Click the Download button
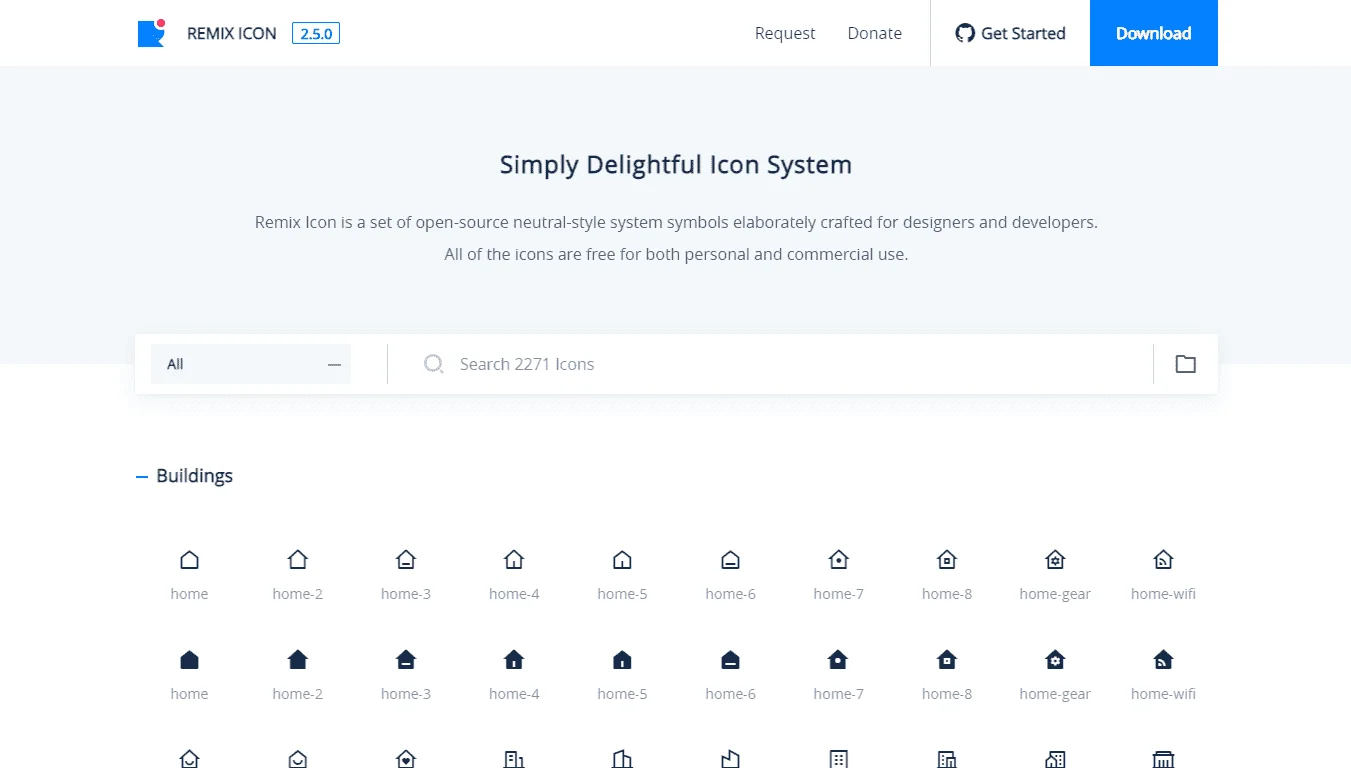1351x768 pixels. click(x=1154, y=33)
